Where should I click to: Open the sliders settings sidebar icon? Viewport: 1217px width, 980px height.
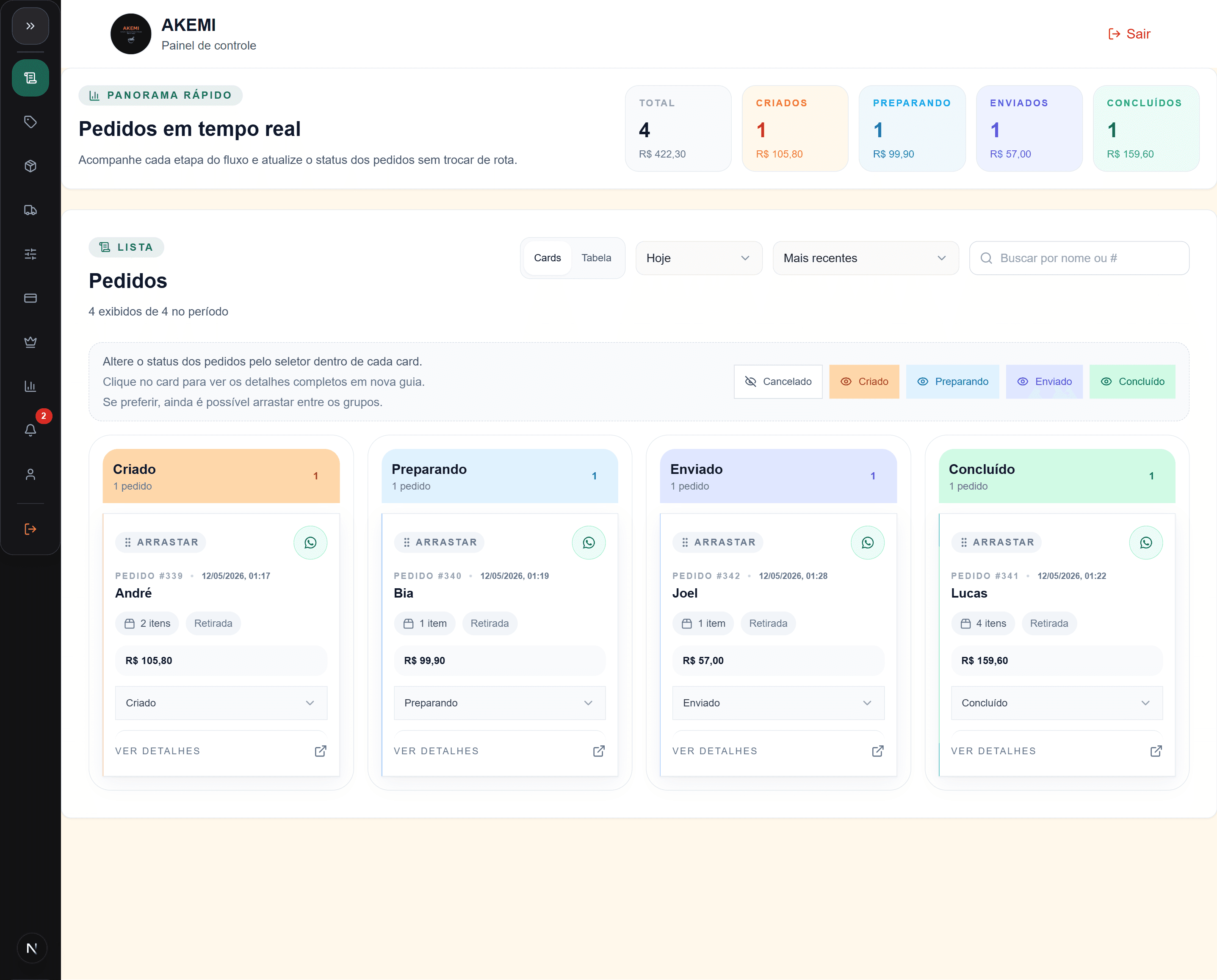30,254
